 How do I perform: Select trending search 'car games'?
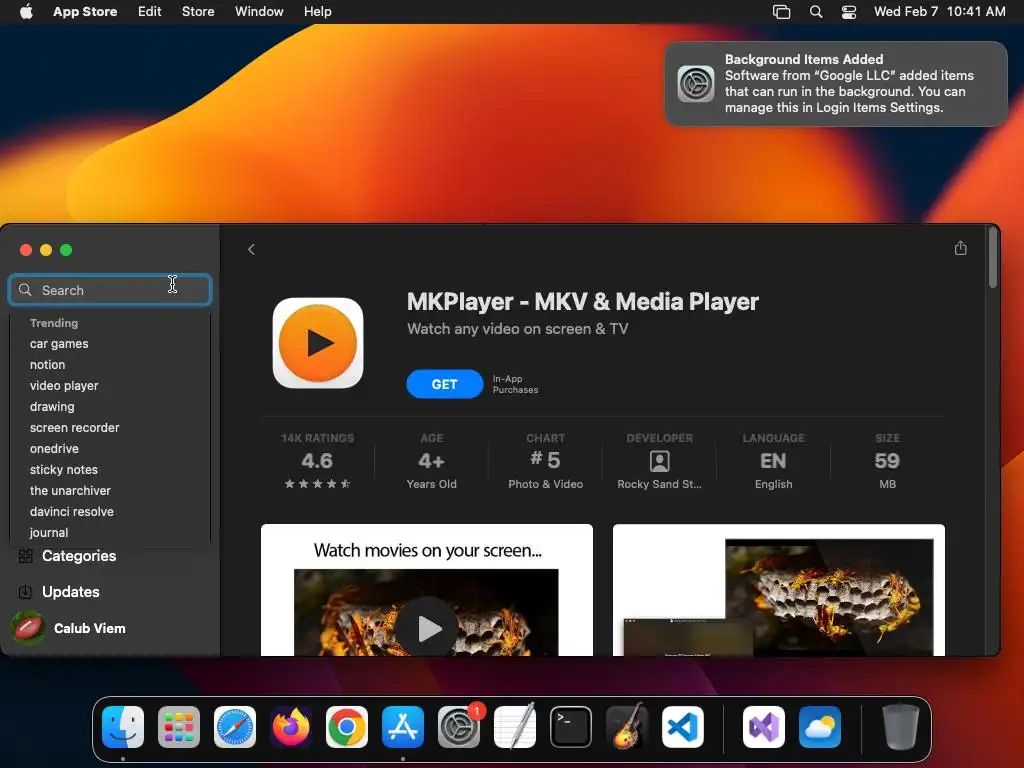click(59, 344)
